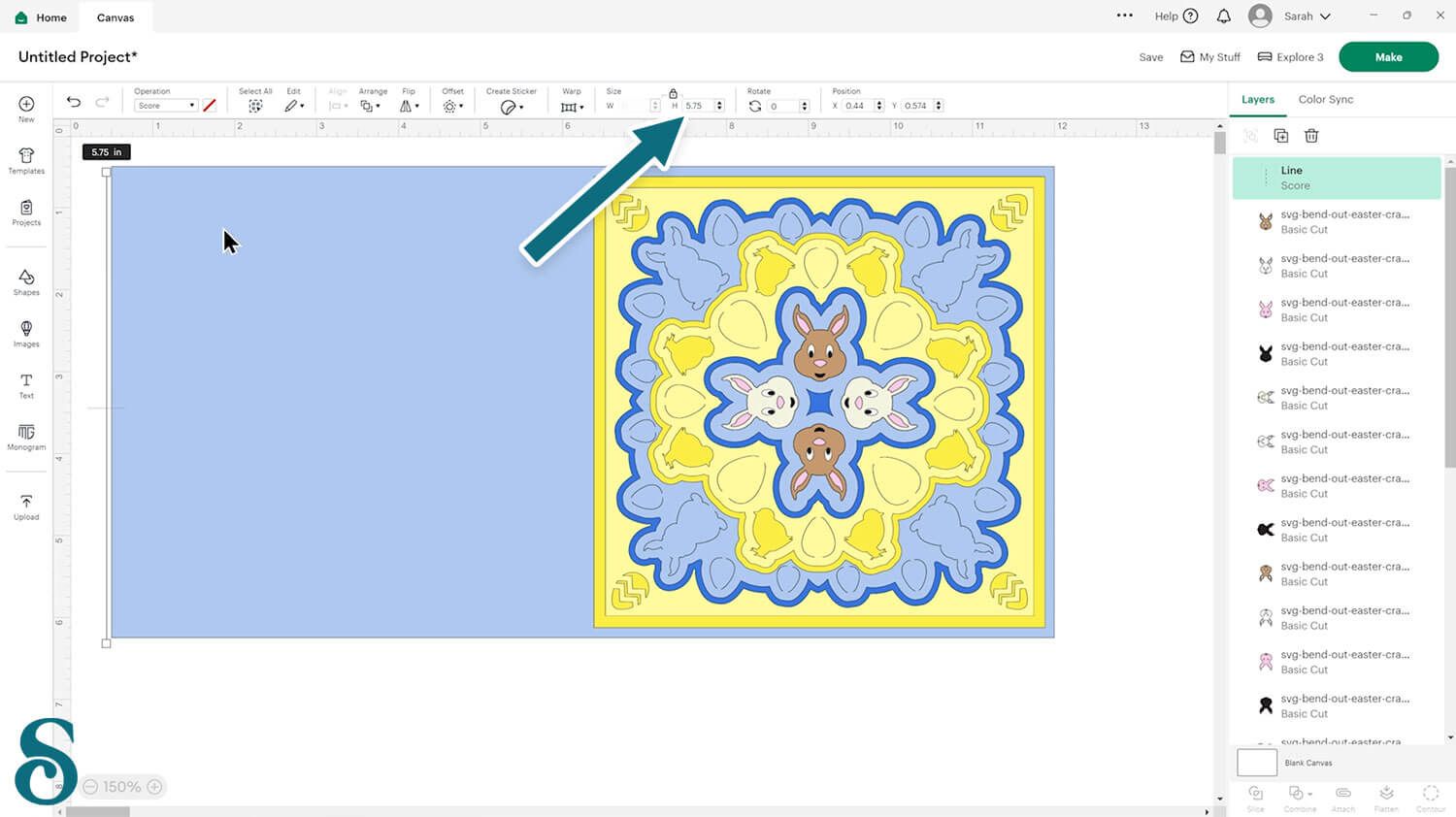Click the Rotate angle input field
This screenshot has height=817, width=1456.
click(x=782, y=106)
